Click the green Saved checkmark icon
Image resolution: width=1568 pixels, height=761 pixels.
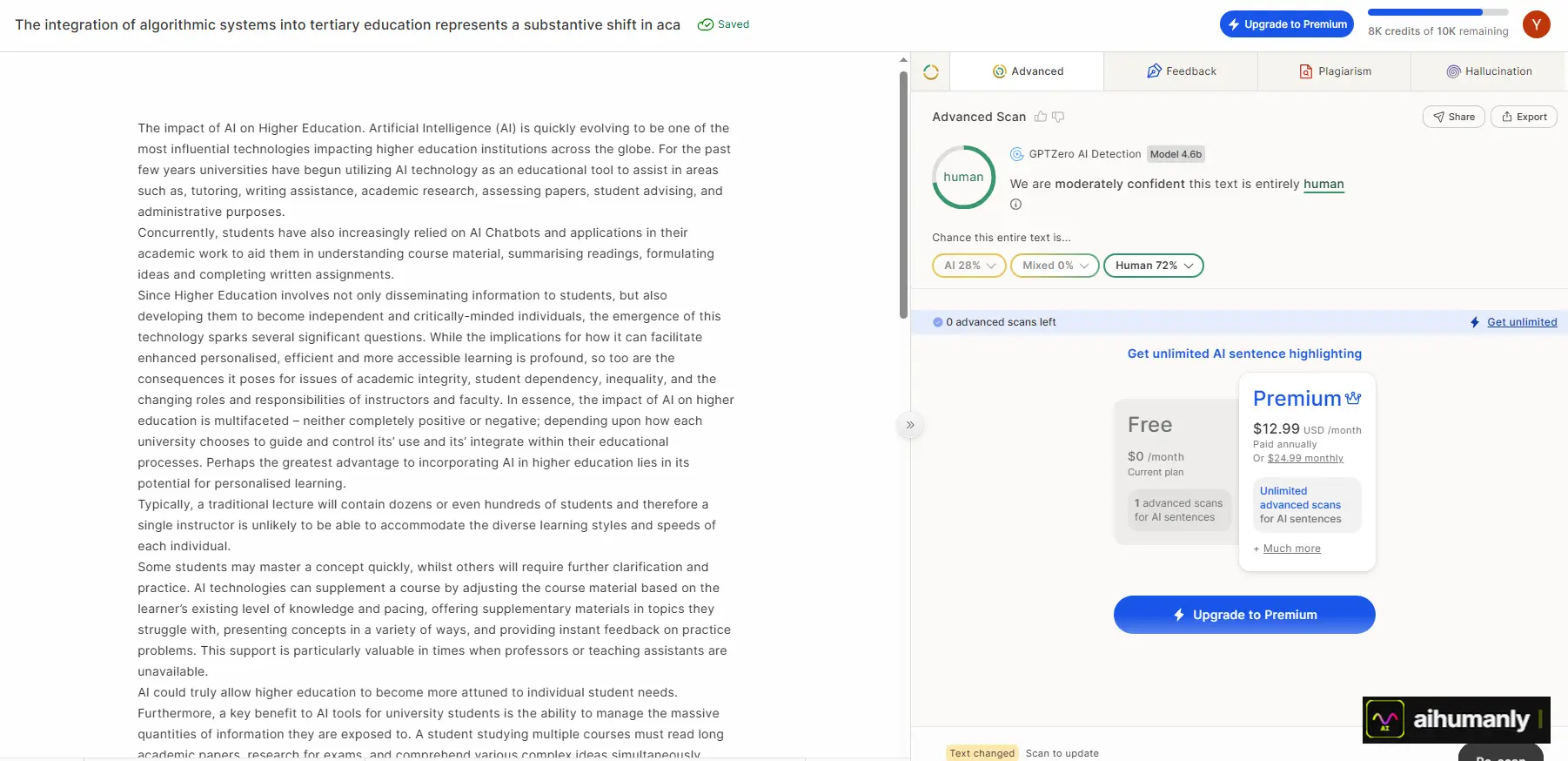point(706,24)
